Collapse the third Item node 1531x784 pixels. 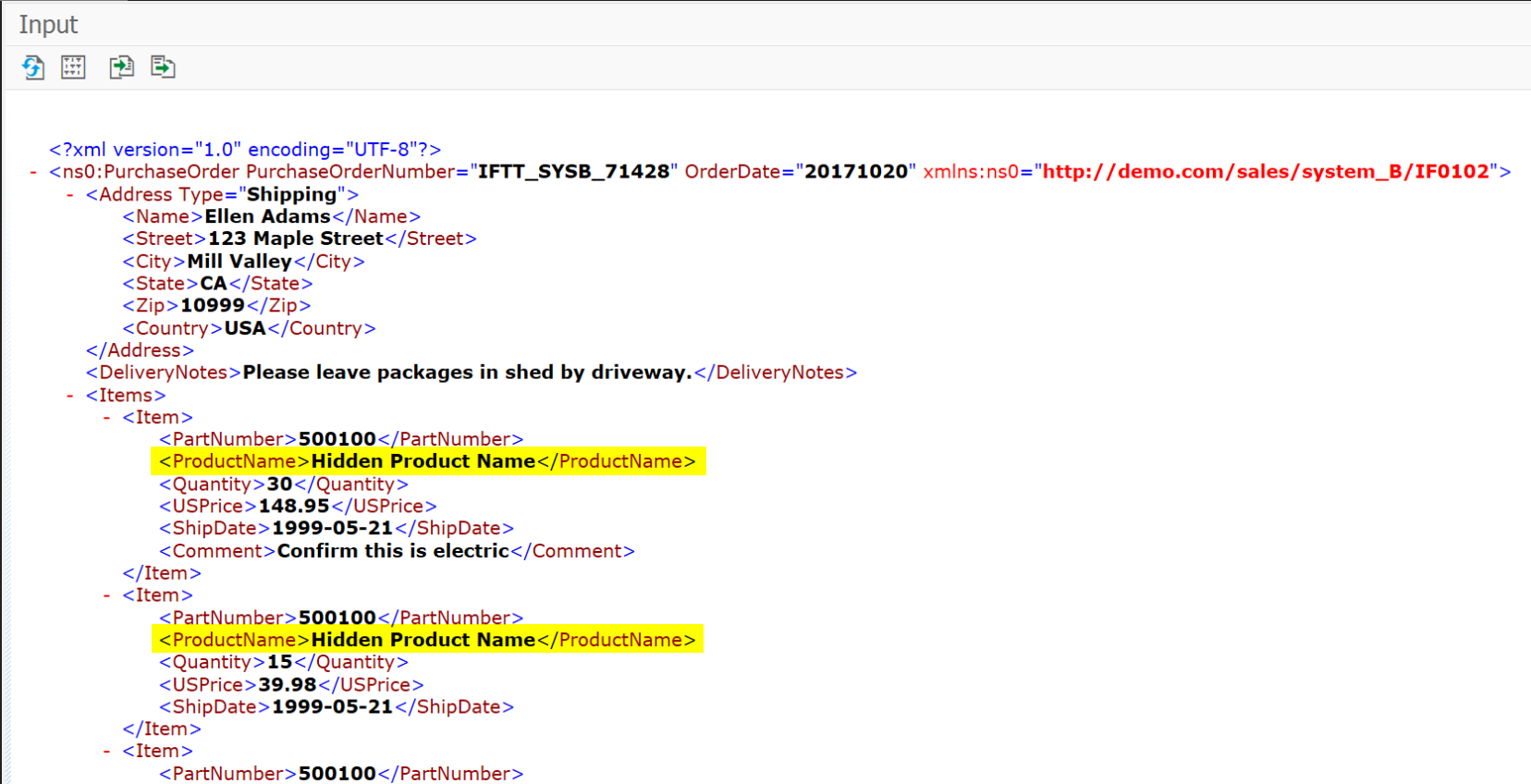click(x=107, y=752)
